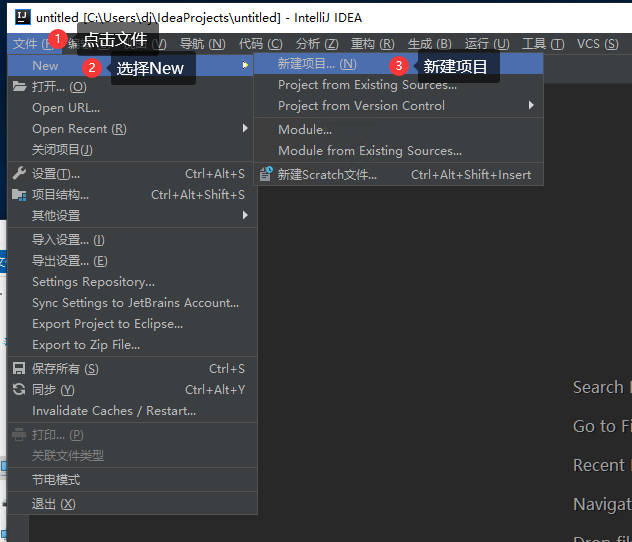Choose Invalidate Caches / Restart...
This screenshot has height=542, width=632.
pyautogui.click(x=132, y=410)
